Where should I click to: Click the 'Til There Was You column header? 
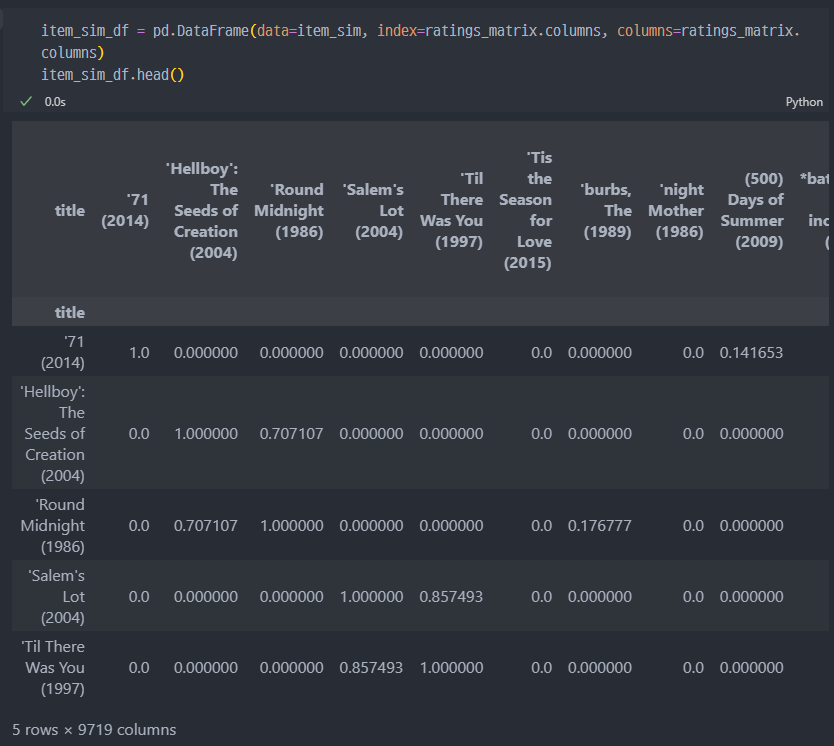click(452, 210)
